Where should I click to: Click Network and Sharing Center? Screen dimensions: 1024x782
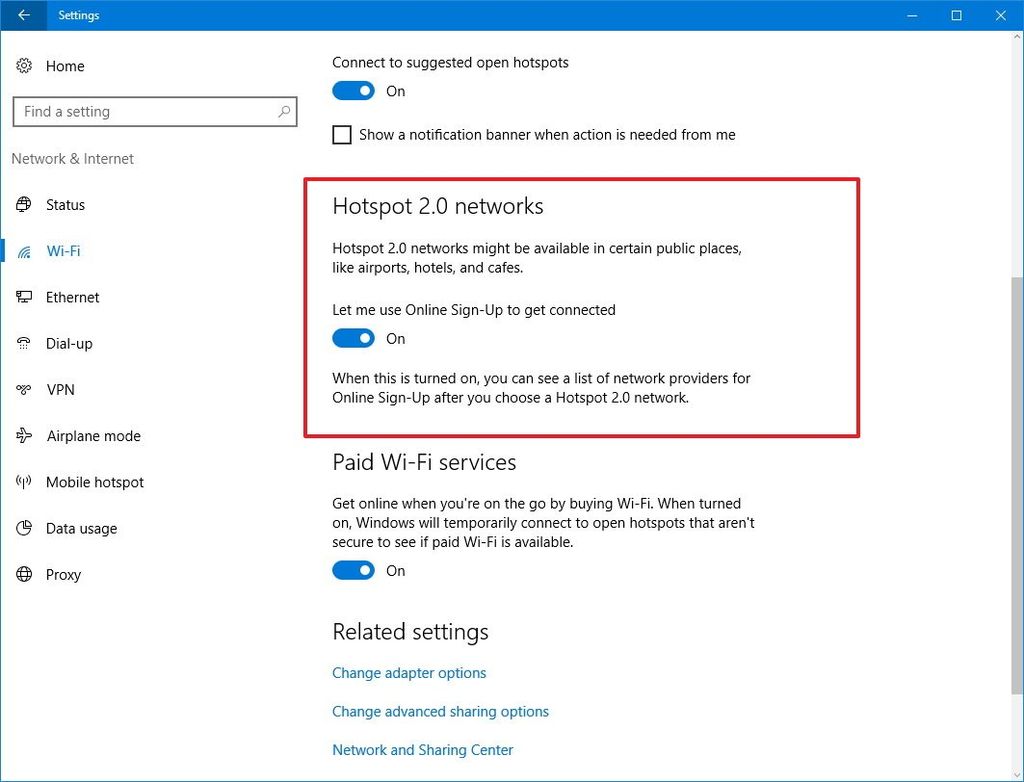pos(422,749)
